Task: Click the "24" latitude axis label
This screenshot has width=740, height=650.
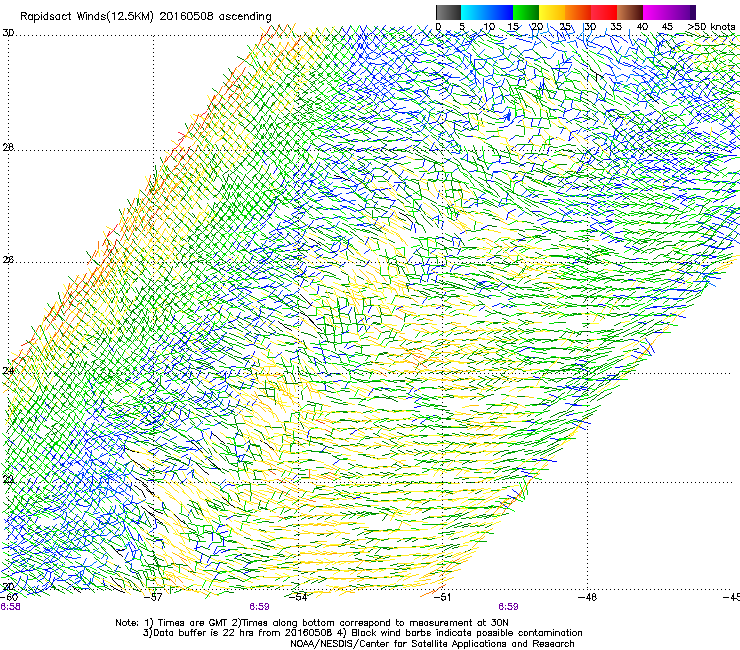Action: 8,371
